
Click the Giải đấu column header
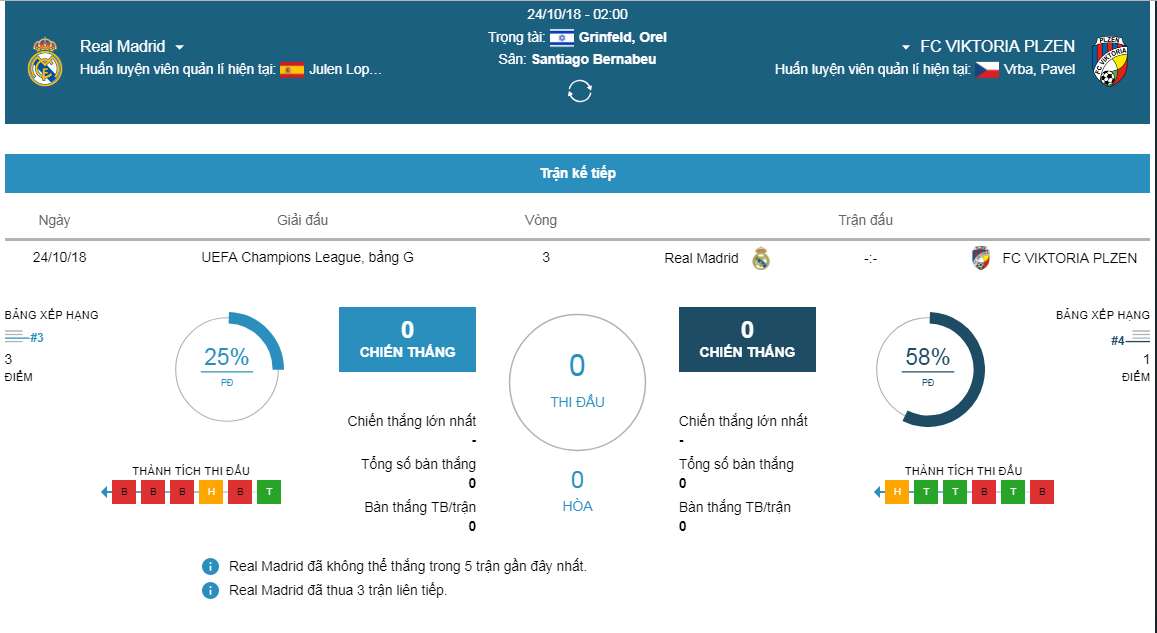coord(303,220)
